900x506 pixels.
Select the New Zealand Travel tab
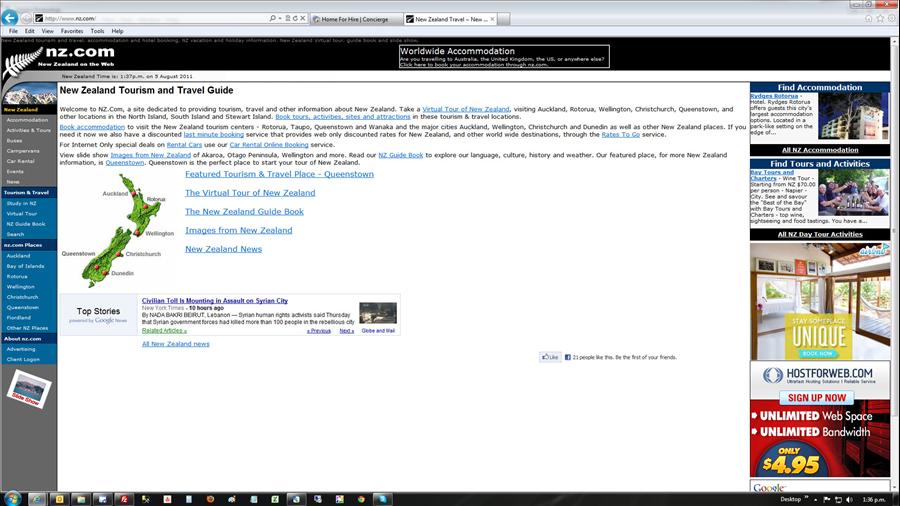450,19
